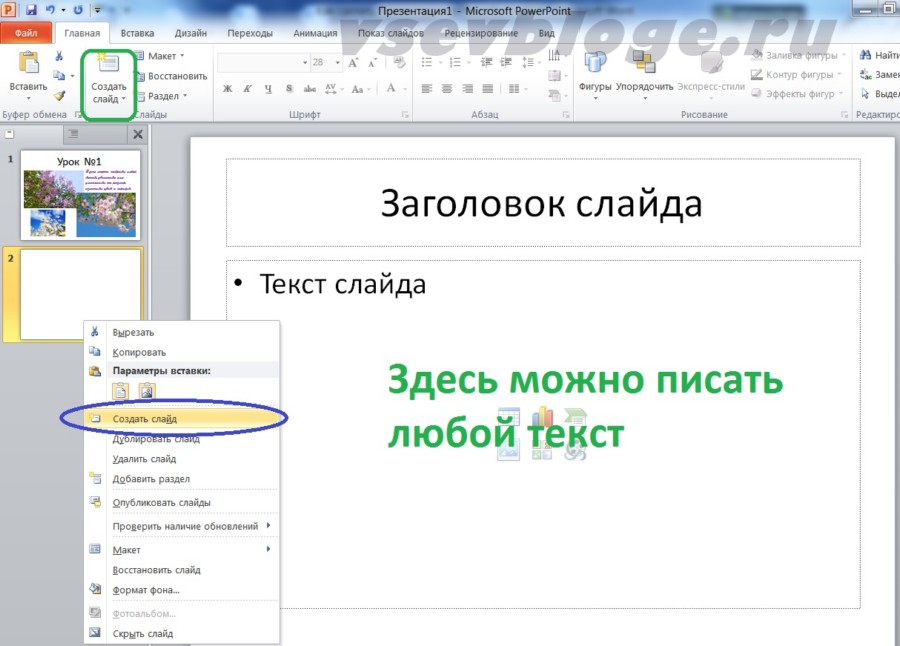
Task: Choose Дублировать слайд in context menu
Action: (181, 439)
